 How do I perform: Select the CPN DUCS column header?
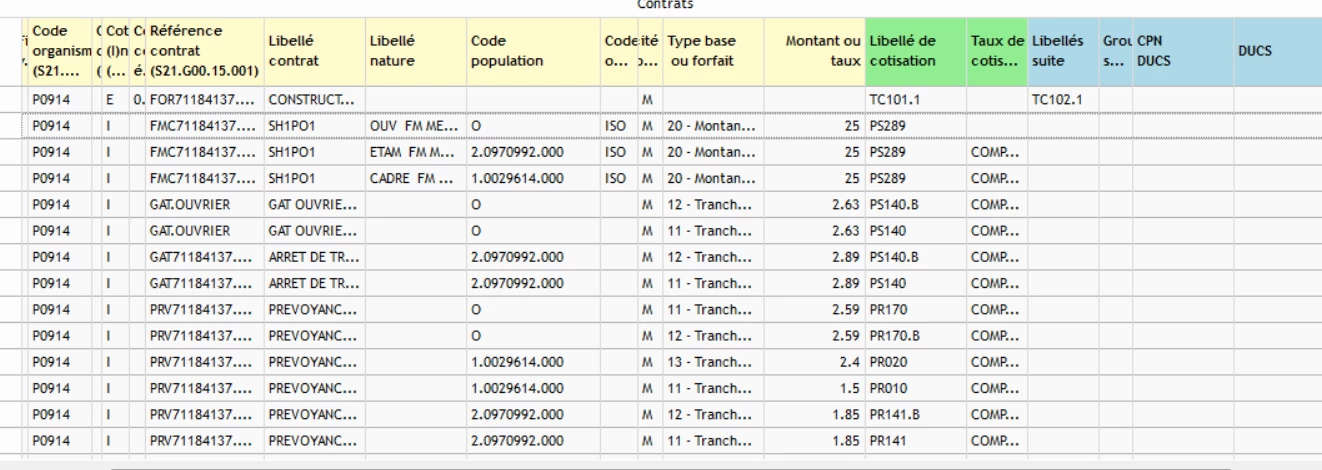coord(1182,52)
